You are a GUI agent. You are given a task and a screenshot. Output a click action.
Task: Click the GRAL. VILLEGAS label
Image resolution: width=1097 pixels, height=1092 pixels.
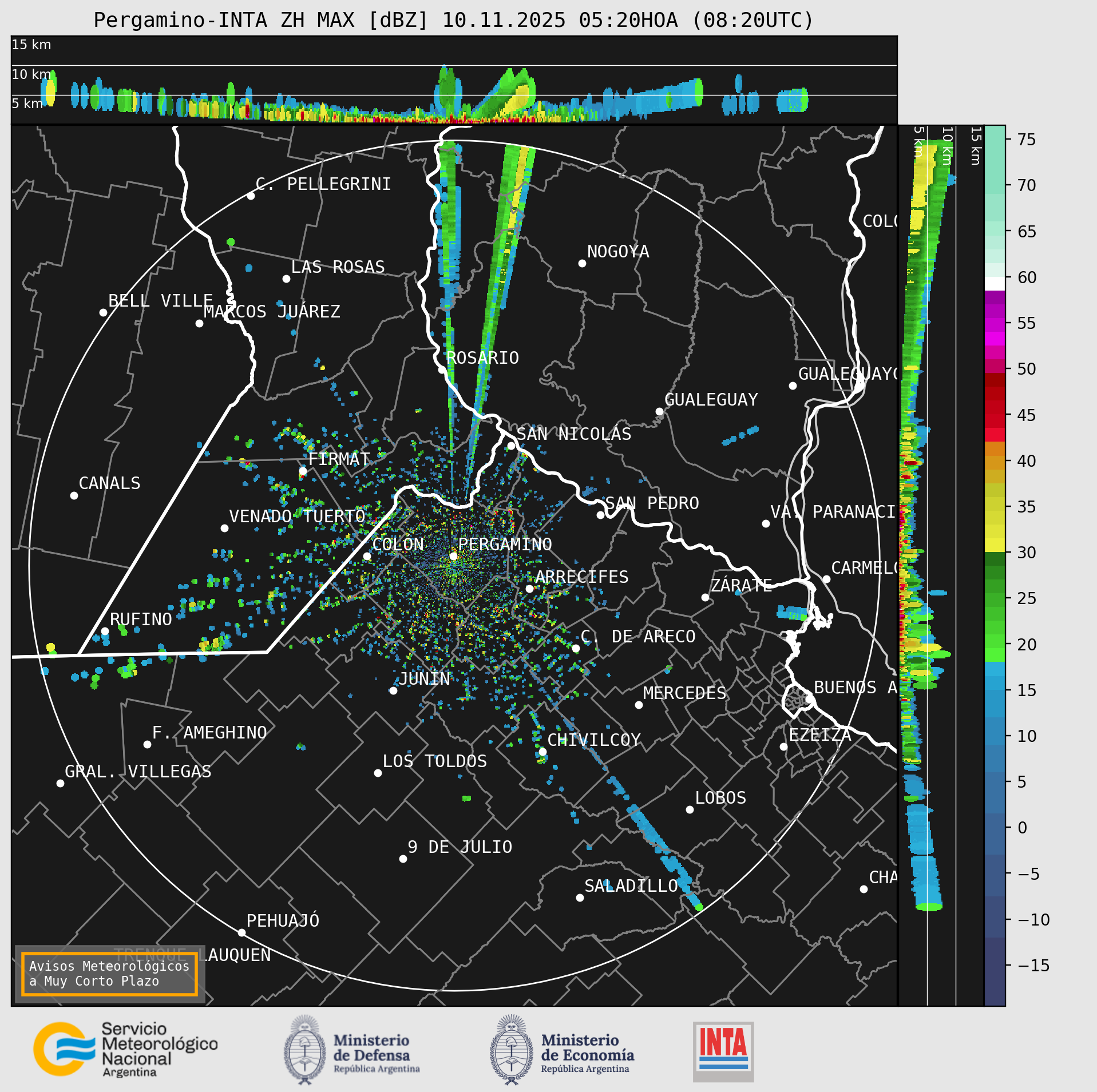(x=138, y=771)
